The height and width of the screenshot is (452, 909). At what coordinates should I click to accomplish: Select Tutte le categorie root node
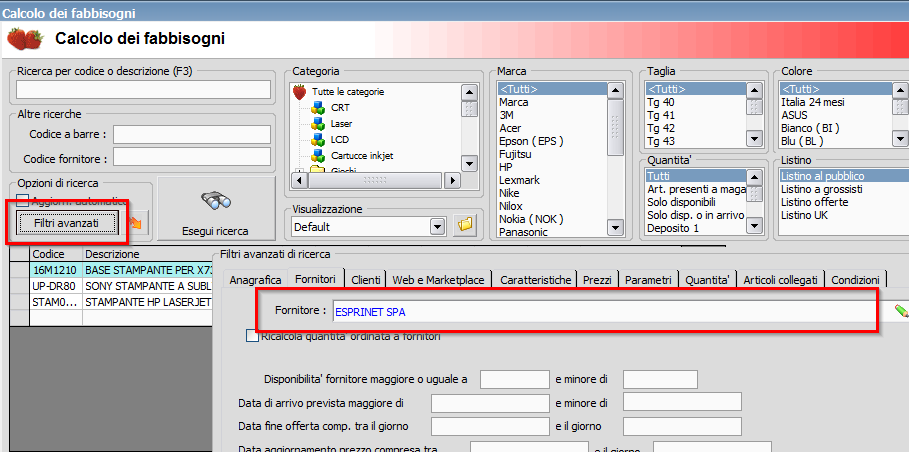[x=348, y=92]
